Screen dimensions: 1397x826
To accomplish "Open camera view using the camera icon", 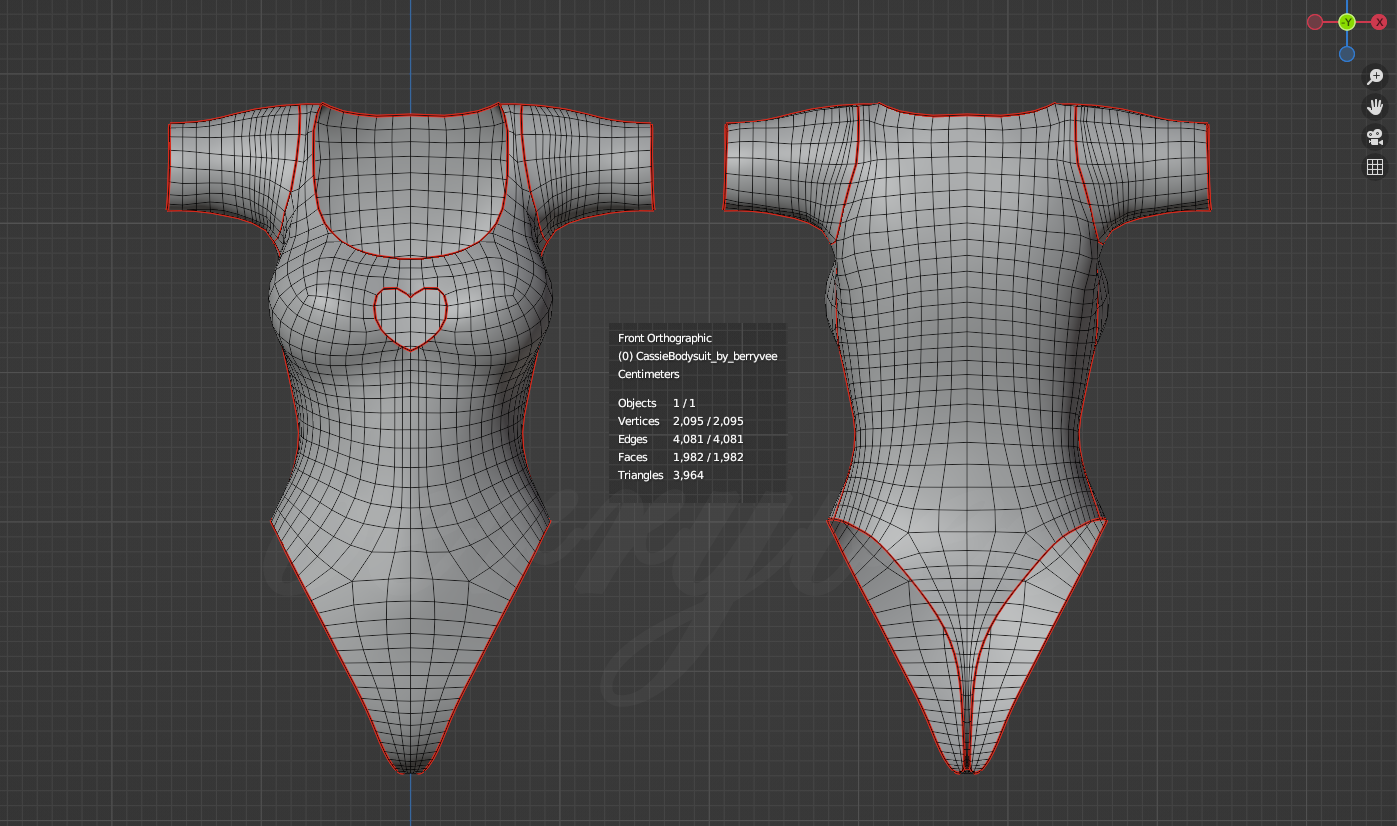I will pos(1375,138).
